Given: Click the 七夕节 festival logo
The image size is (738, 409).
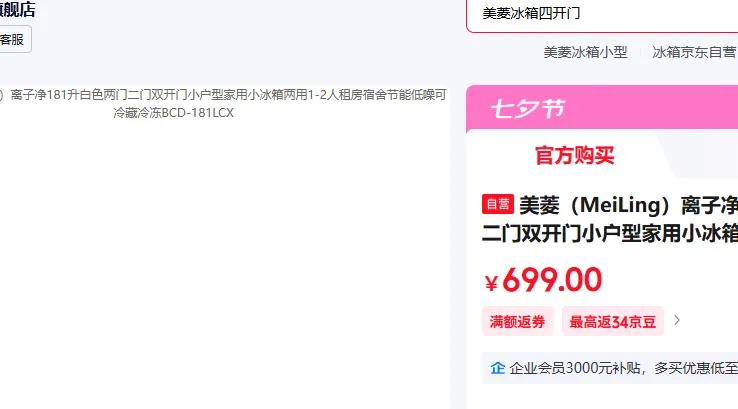Looking at the screenshot, I should (527, 109).
